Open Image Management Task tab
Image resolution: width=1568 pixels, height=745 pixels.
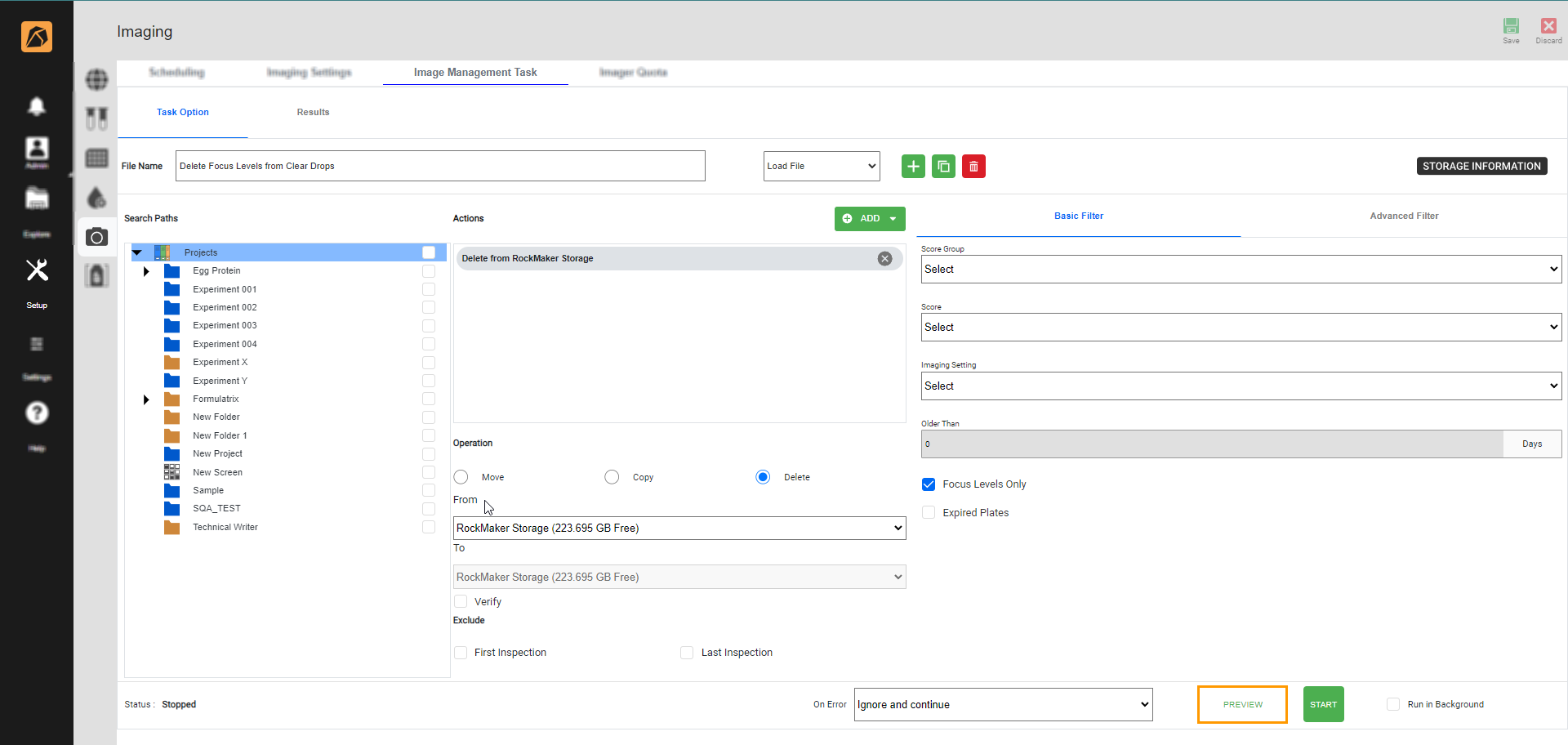tap(475, 72)
